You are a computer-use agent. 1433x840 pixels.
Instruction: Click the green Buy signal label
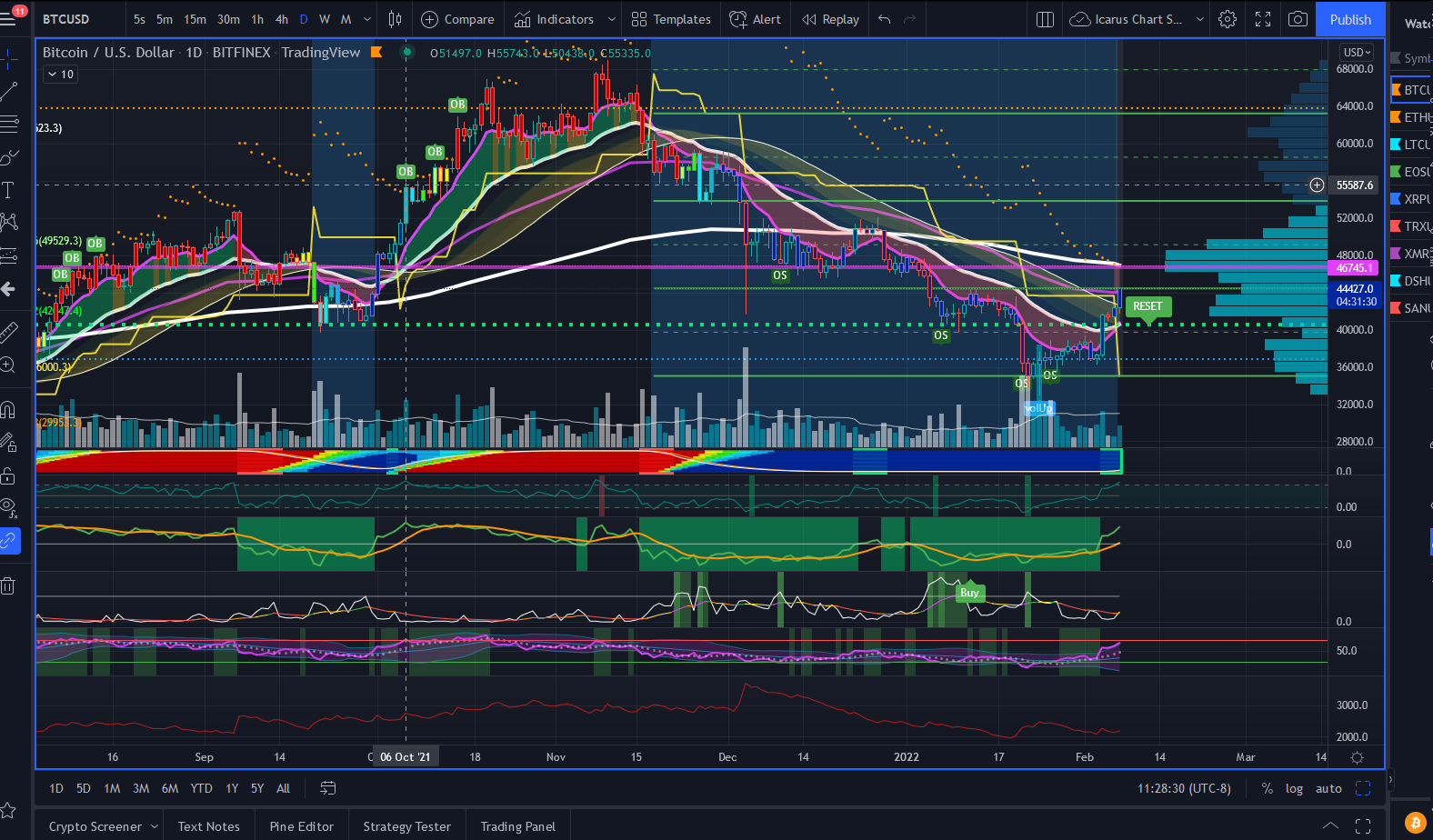(969, 593)
